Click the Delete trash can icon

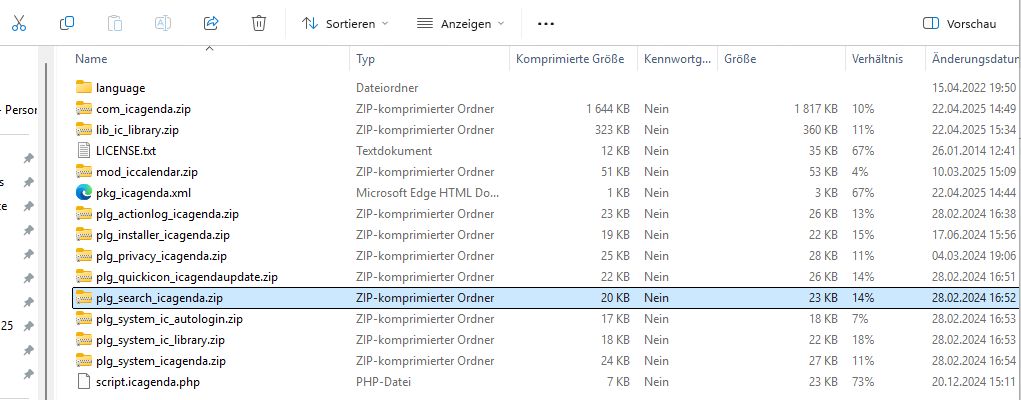pos(259,22)
